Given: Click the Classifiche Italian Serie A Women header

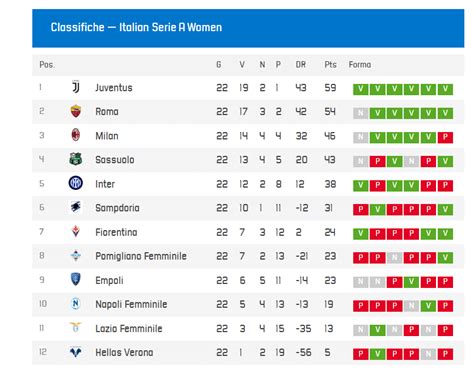Looking at the screenshot, I should tap(136, 27).
